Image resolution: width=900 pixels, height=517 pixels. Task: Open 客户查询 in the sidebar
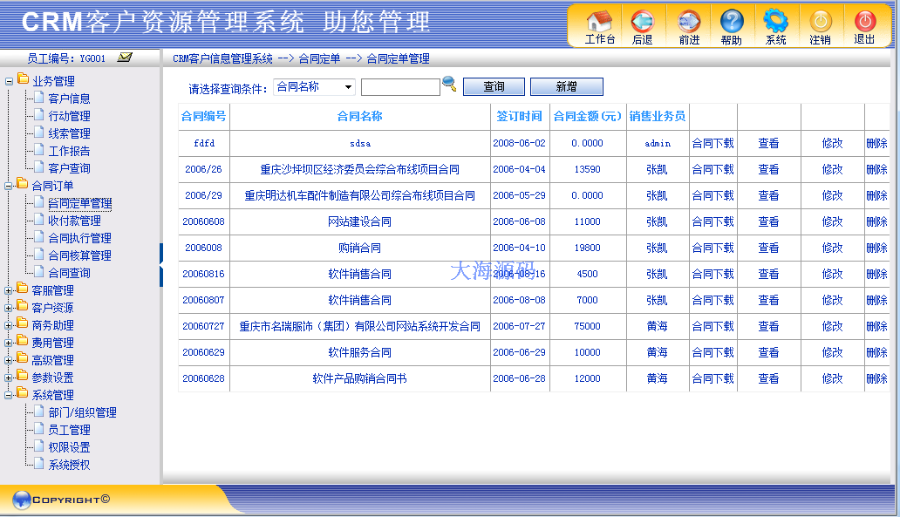pos(69,169)
